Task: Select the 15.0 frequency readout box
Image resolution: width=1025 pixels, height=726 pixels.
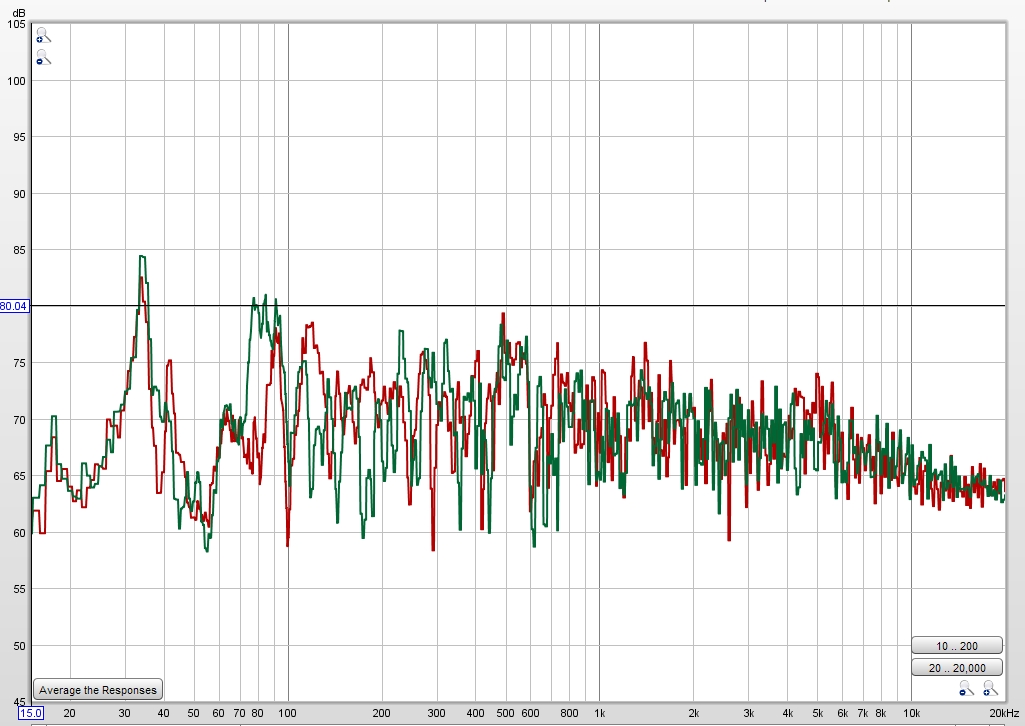Action: [31, 713]
